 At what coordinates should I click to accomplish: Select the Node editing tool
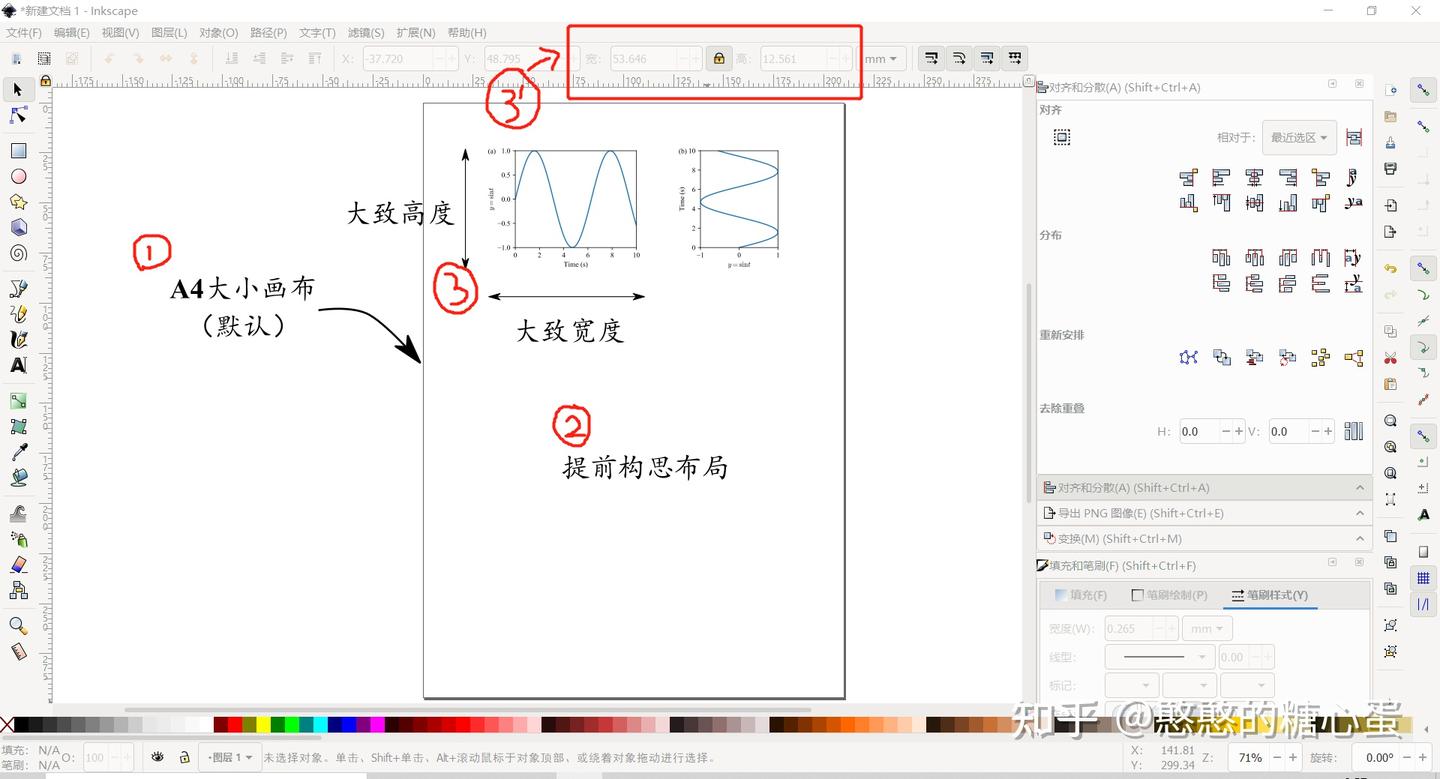coord(16,116)
